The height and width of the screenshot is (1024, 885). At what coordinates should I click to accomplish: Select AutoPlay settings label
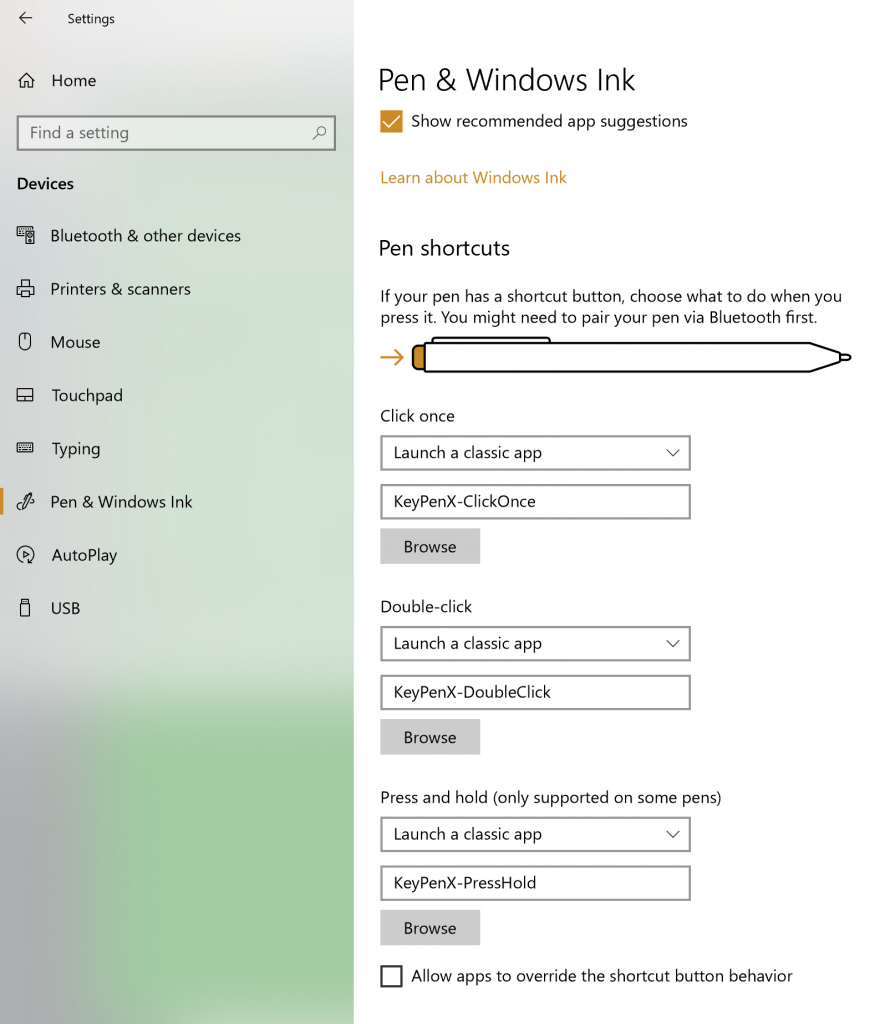84,555
